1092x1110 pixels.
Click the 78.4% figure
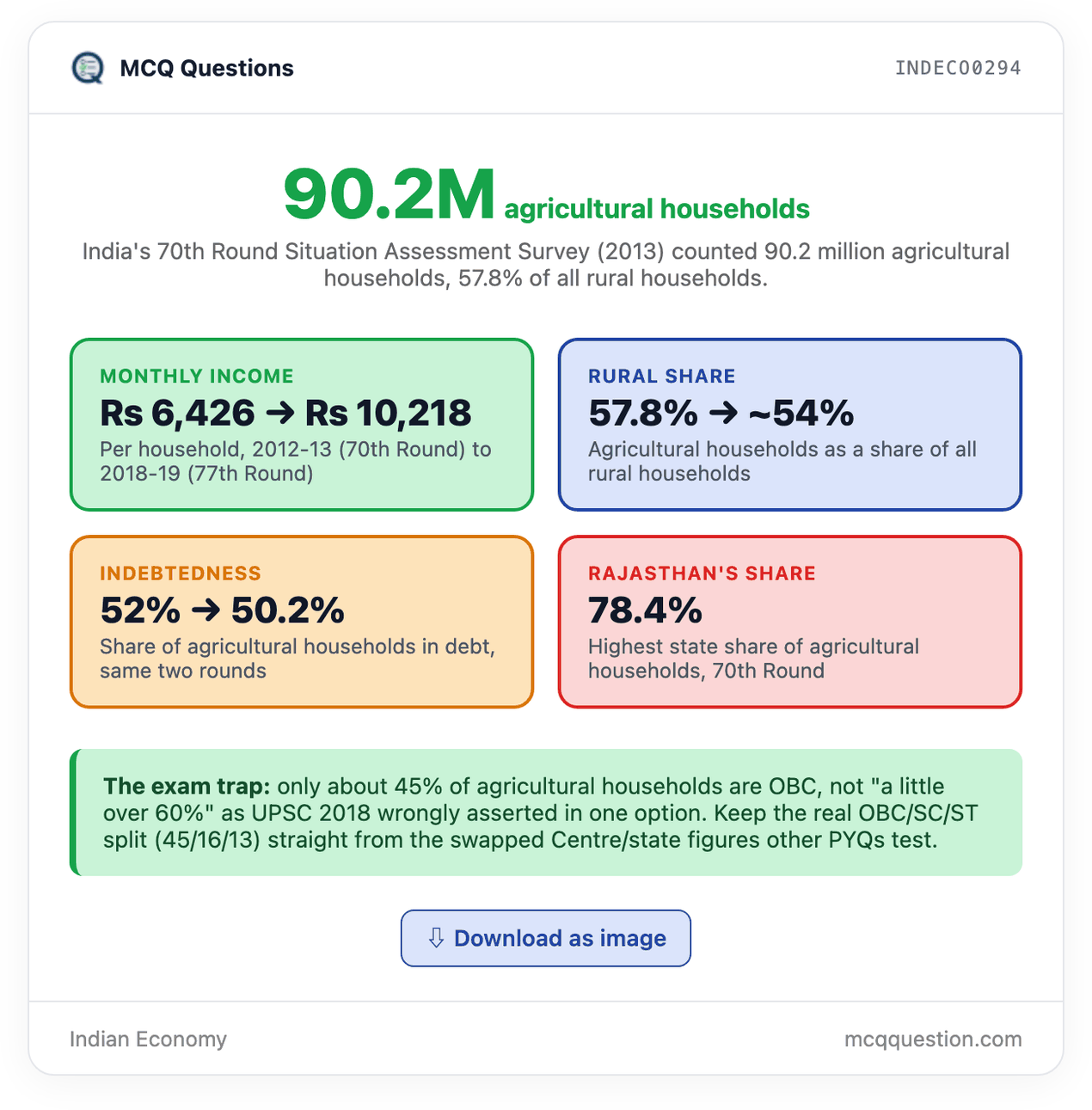[645, 610]
